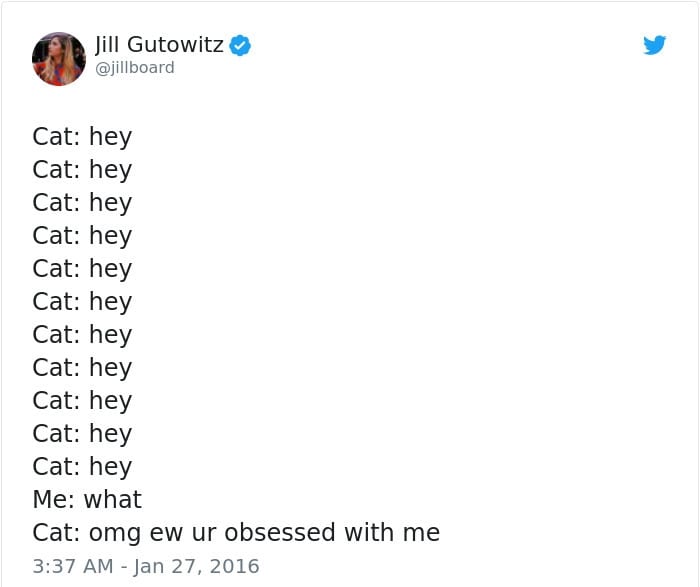The width and height of the screenshot is (700, 587).
Task: Click the surname "Gutowitz" in the header
Action: tap(175, 45)
